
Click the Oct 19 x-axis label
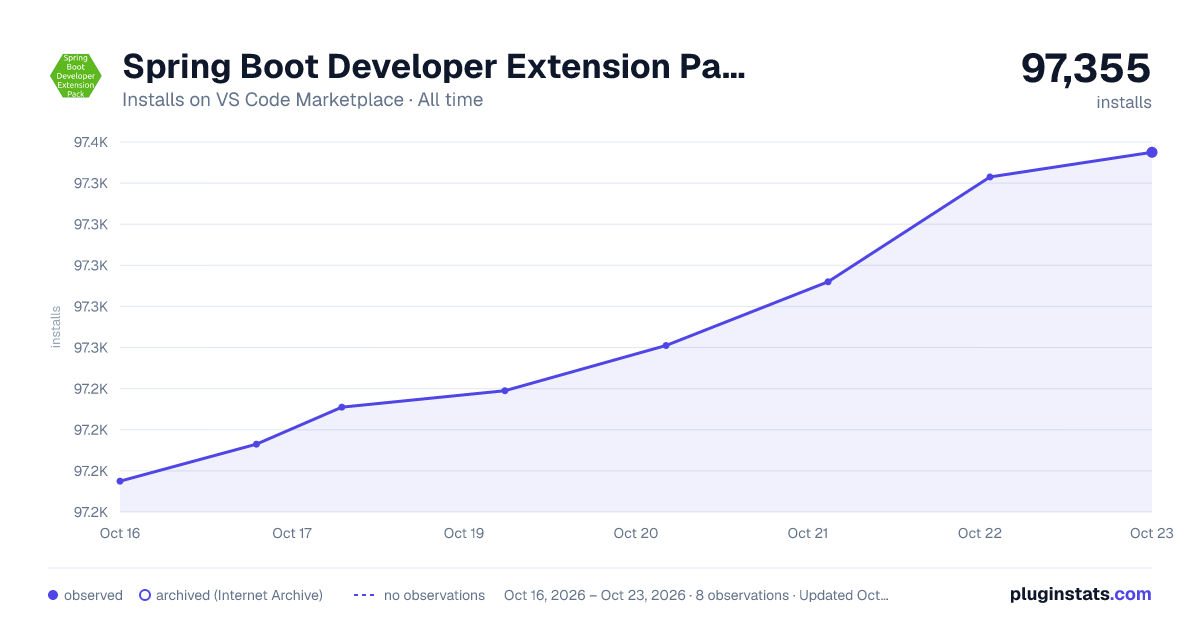point(464,533)
